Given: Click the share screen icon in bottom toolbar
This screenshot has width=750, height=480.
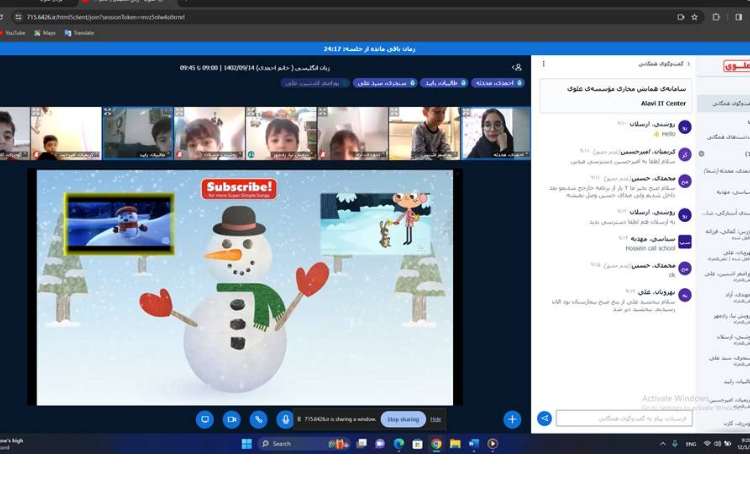Looking at the screenshot, I should tap(204, 419).
